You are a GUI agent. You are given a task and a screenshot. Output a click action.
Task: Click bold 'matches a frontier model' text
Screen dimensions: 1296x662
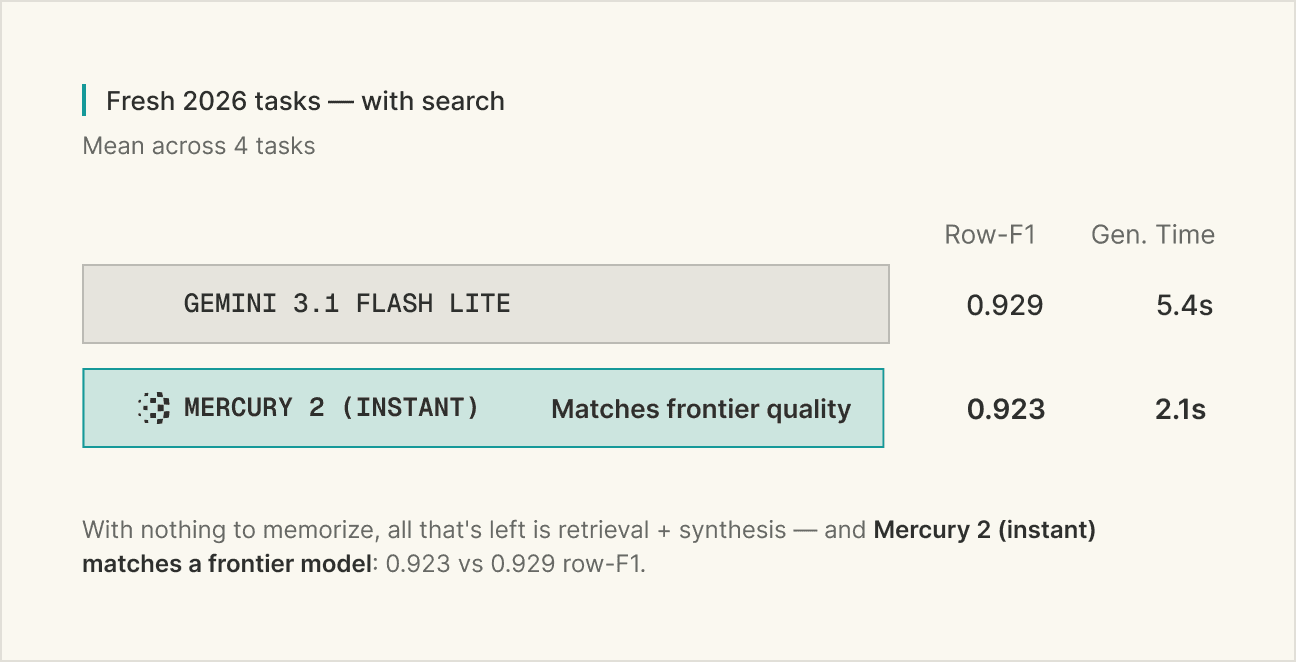click(227, 564)
